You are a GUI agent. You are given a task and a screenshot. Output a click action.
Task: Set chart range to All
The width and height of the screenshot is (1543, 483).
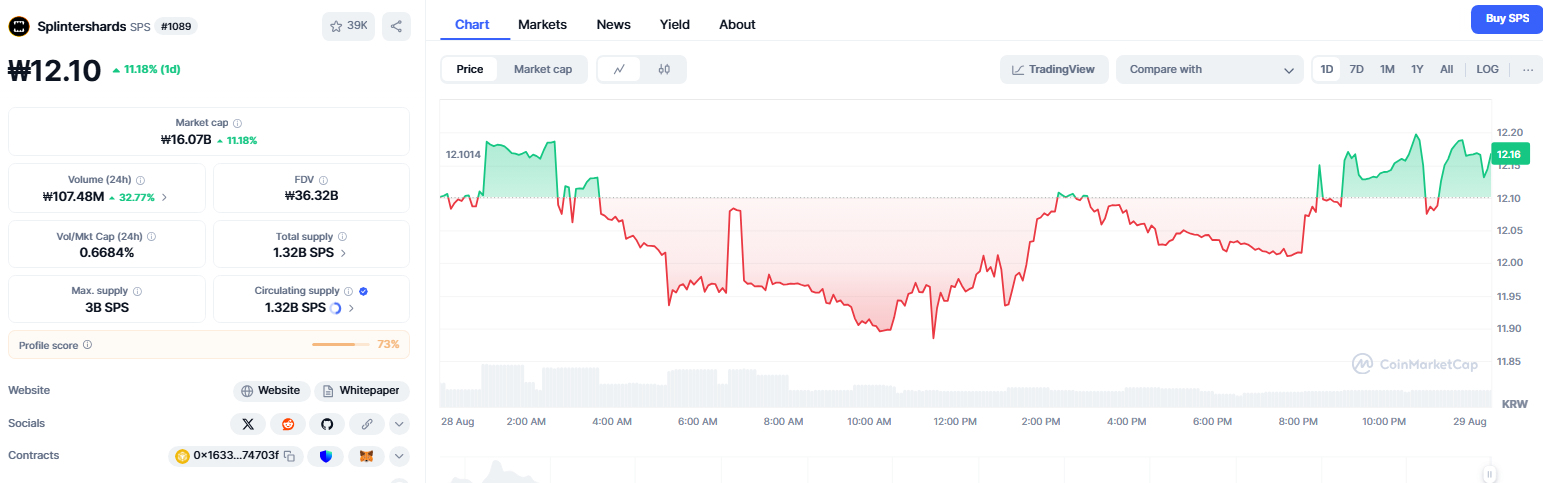(x=1446, y=69)
